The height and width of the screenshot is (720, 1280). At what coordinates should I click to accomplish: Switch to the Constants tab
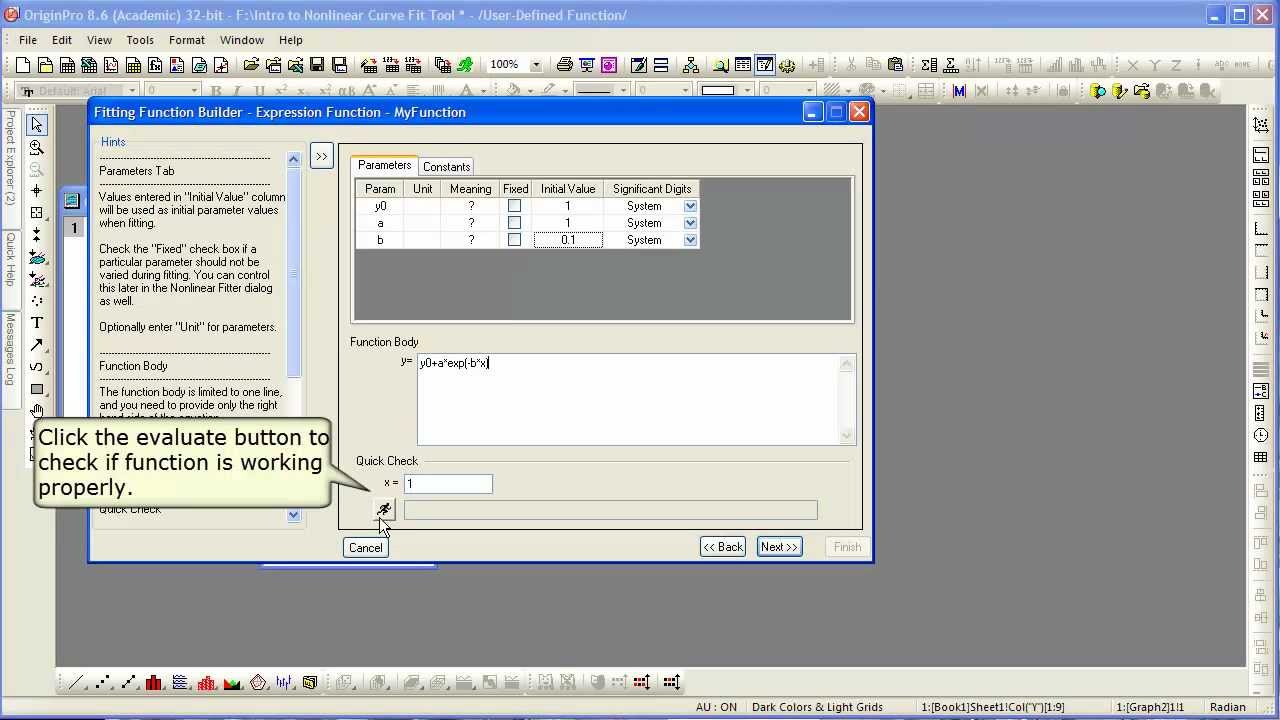pos(446,167)
